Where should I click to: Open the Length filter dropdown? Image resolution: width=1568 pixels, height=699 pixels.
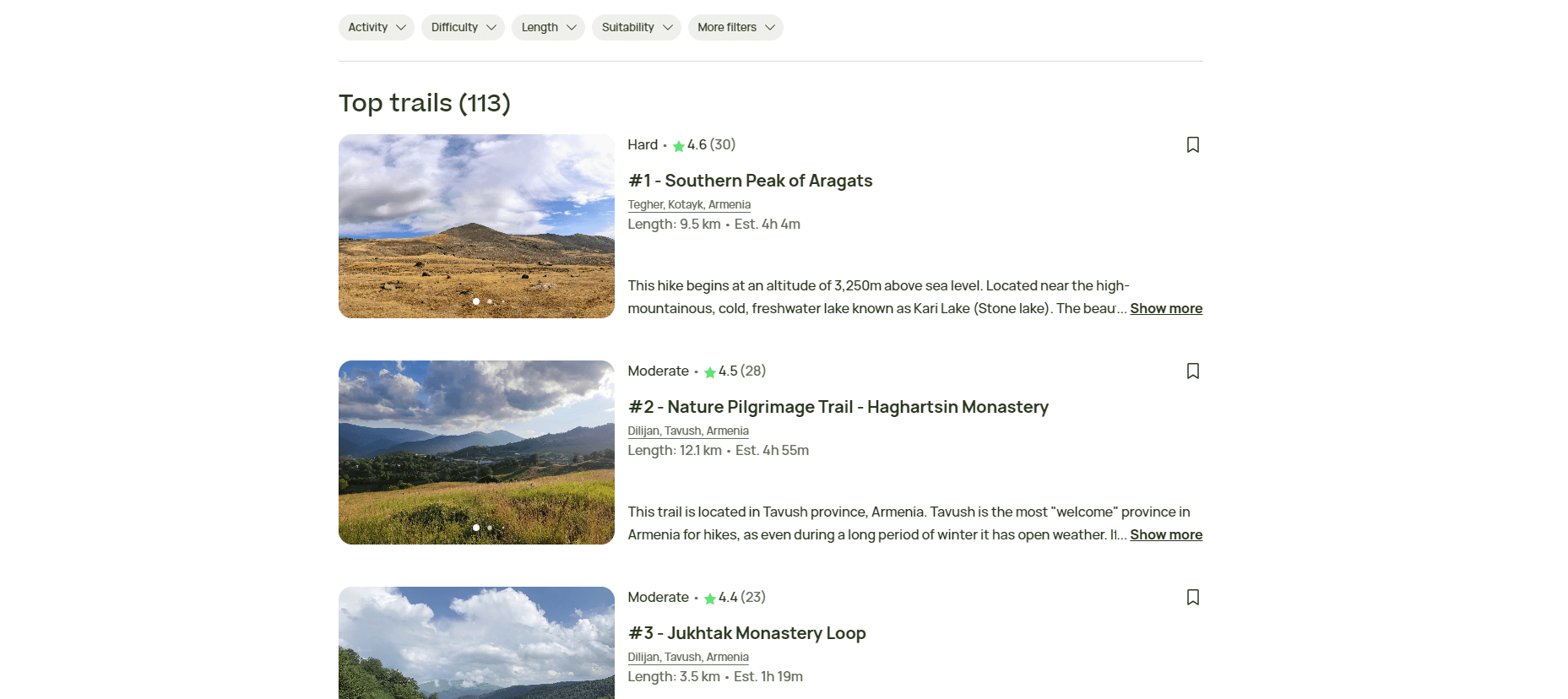click(548, 27)
